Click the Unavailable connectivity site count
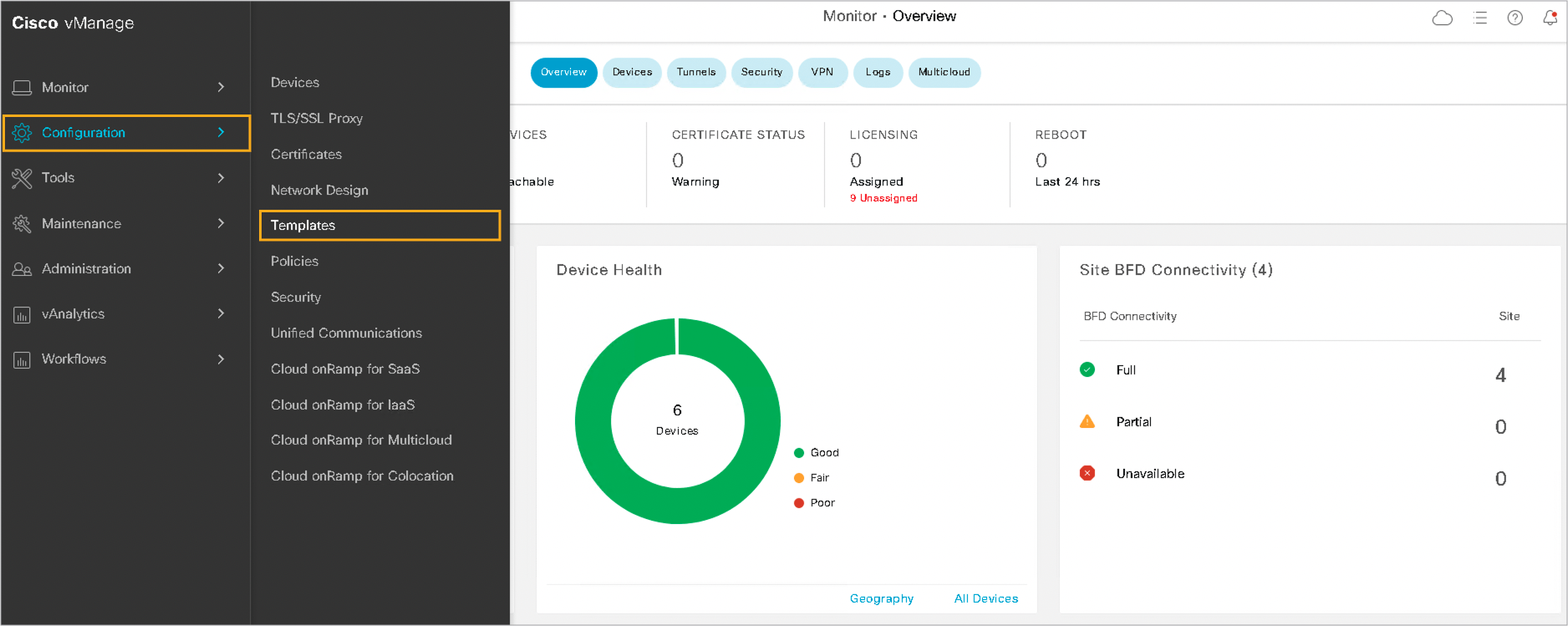This screenshot has height=626, width=1568. point(1500,479)
